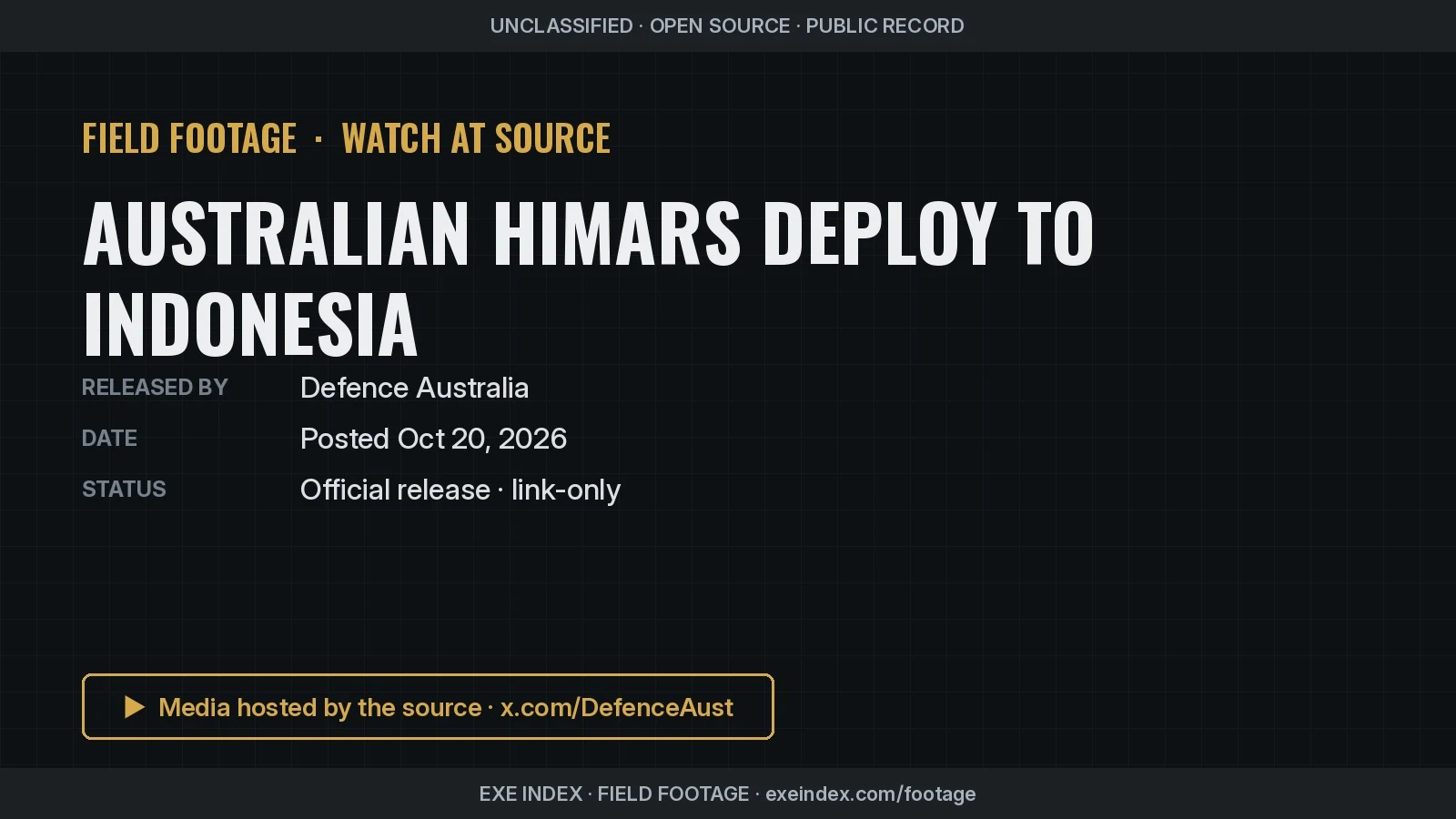This screenshot has width=1456, height=819.
Task: Click the 'STATUS' field label
Action: tap(124, 490)
